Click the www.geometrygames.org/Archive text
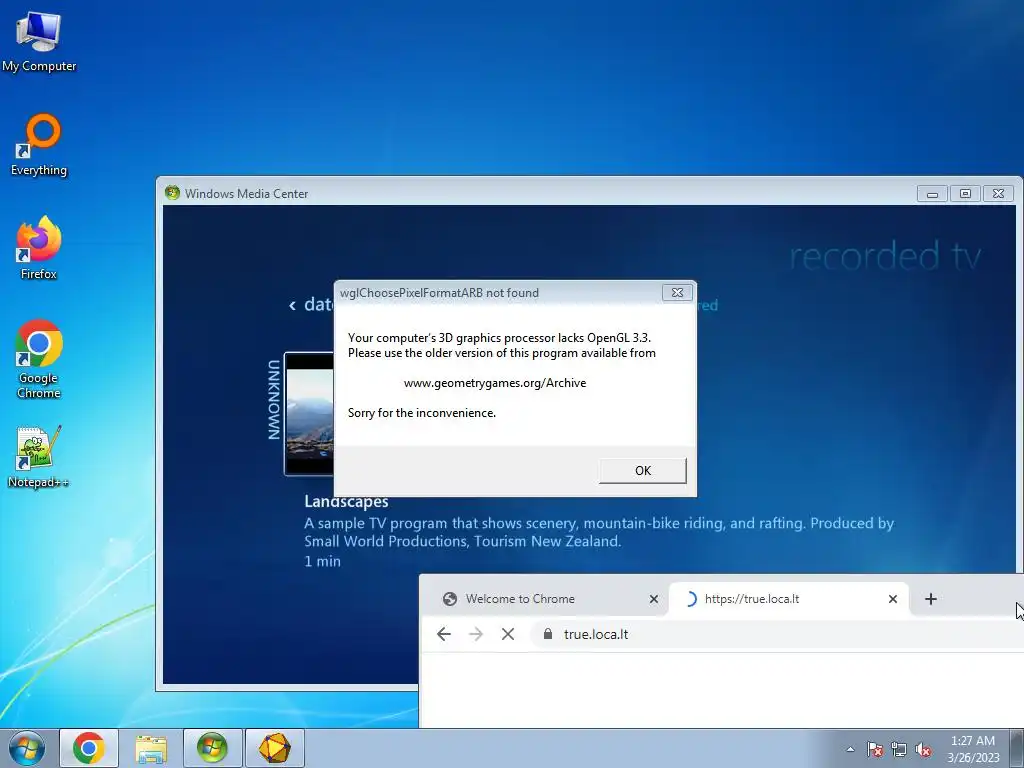This screenshot has width=1024, height=768. pyautogui.click(x=495, y=383)
